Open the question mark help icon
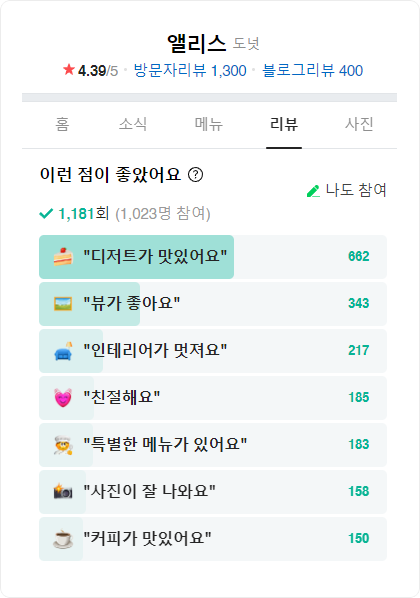The height and width of the screenshot is (598, 420). (196, 175)
